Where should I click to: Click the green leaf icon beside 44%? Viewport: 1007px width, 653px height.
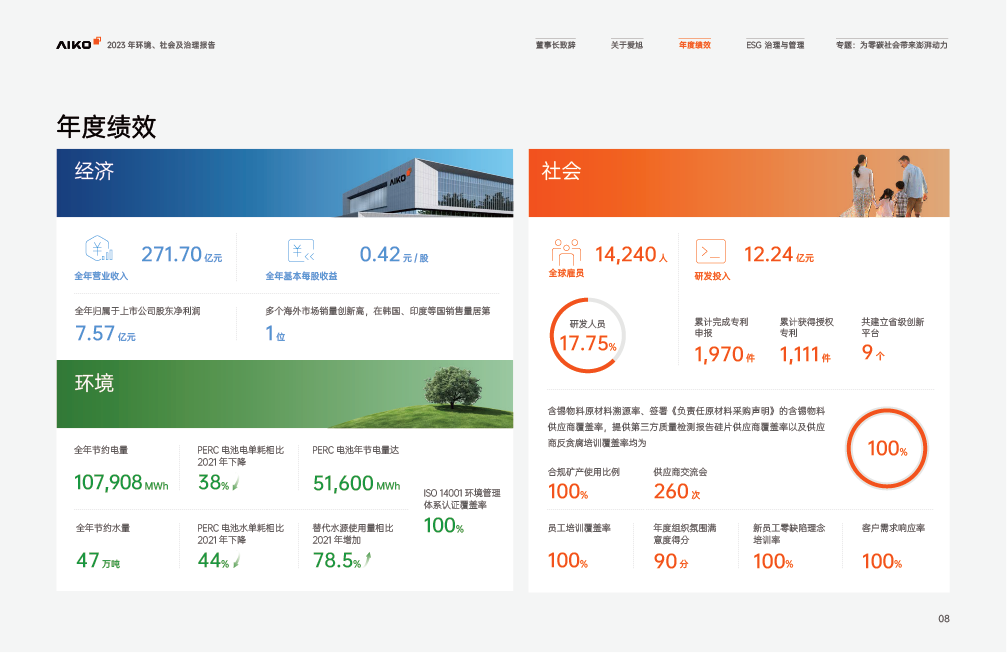(x=236, y=561)
